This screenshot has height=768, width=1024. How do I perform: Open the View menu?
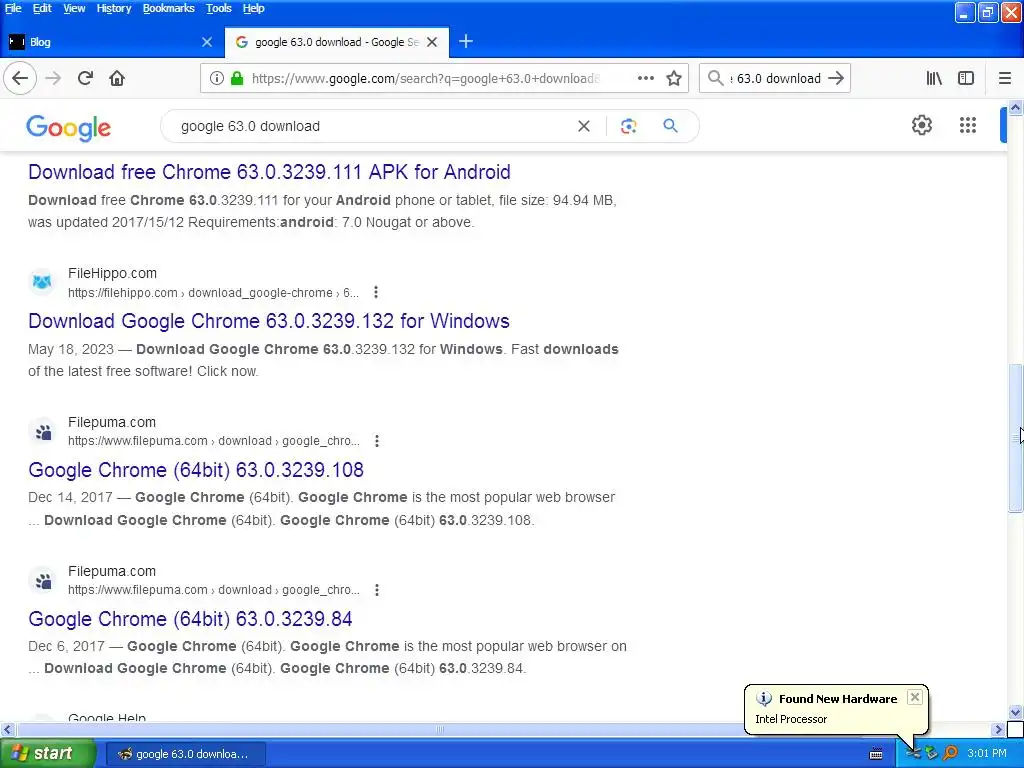pyautogui.click(x=74, y=8)
